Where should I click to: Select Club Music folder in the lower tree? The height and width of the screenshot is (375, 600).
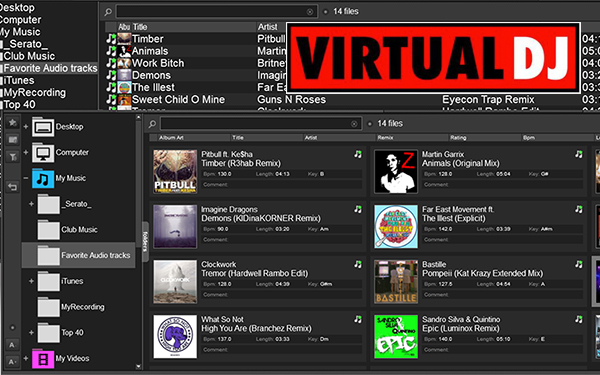[79, 230]
